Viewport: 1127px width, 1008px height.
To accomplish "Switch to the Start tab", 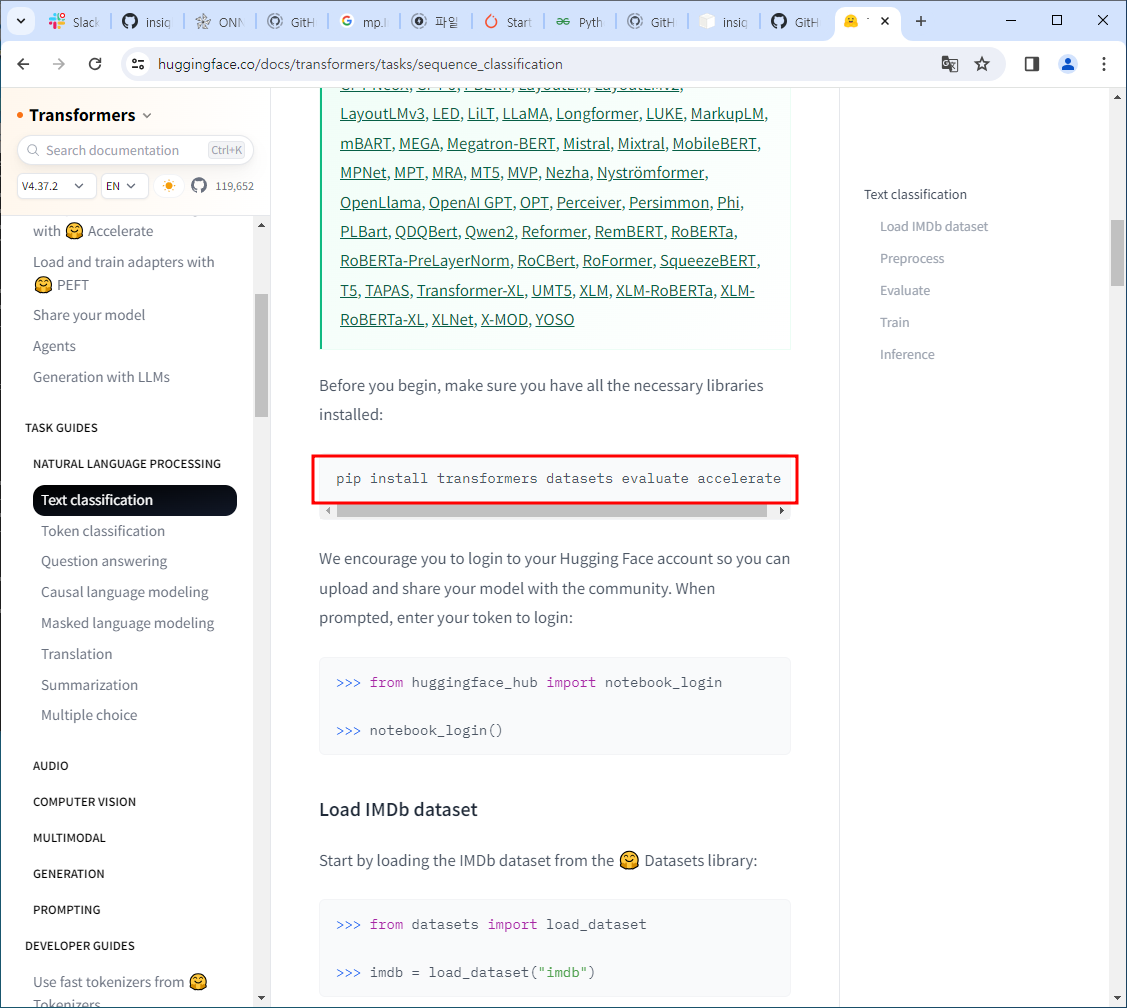I will 508,22.
